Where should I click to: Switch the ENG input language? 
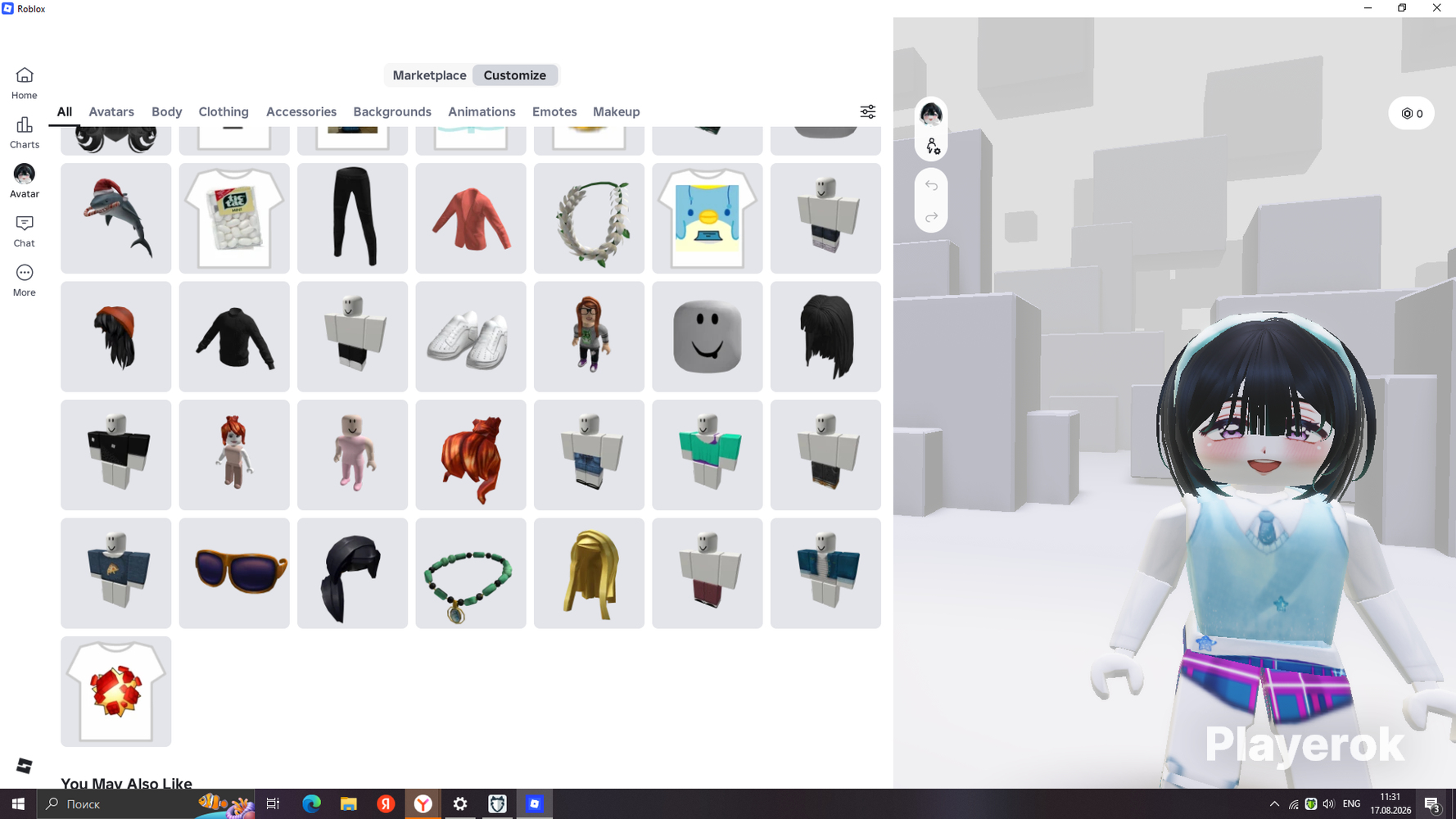click(1352, 804)
